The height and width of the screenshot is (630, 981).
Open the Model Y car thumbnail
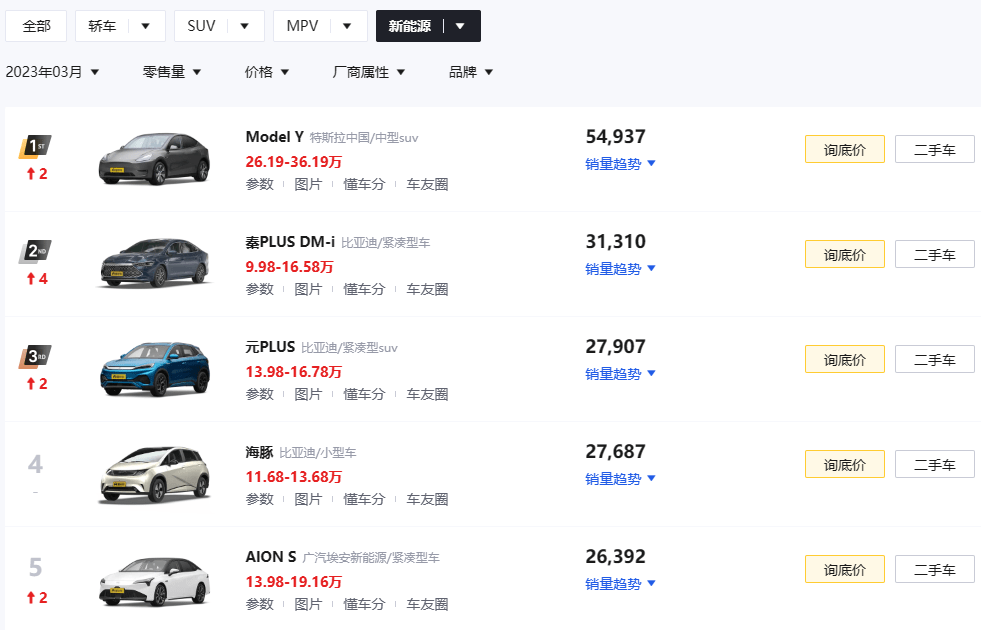click(155, 159)
